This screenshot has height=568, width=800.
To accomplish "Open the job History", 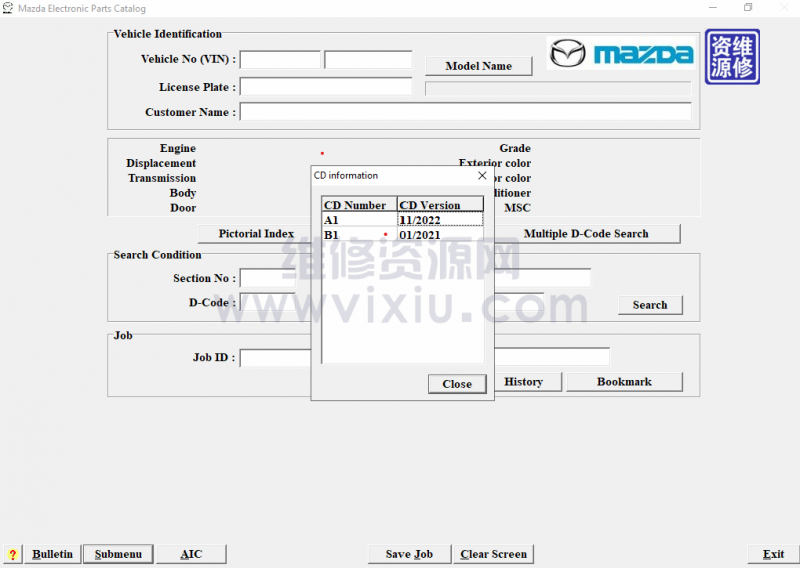I will pyautogui.click(x=524, y=382).
